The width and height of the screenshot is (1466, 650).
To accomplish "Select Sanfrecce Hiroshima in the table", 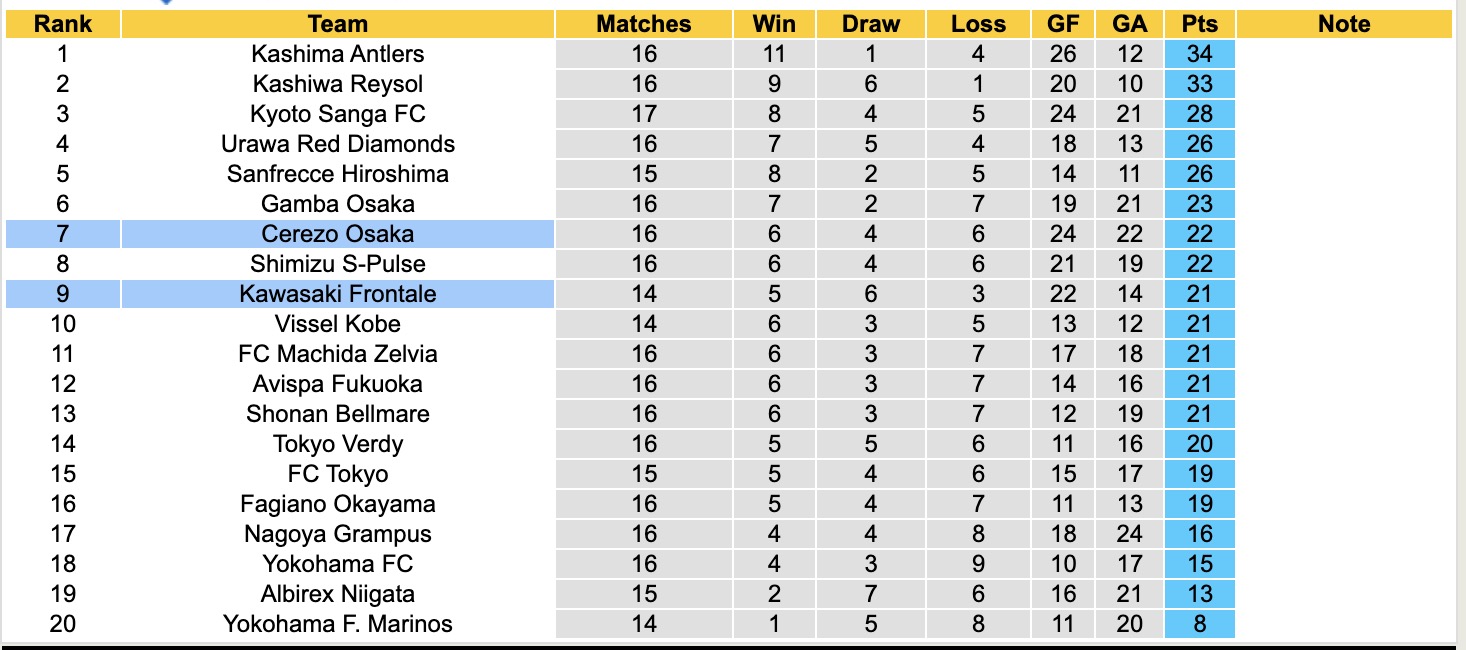I will point(338,174).
